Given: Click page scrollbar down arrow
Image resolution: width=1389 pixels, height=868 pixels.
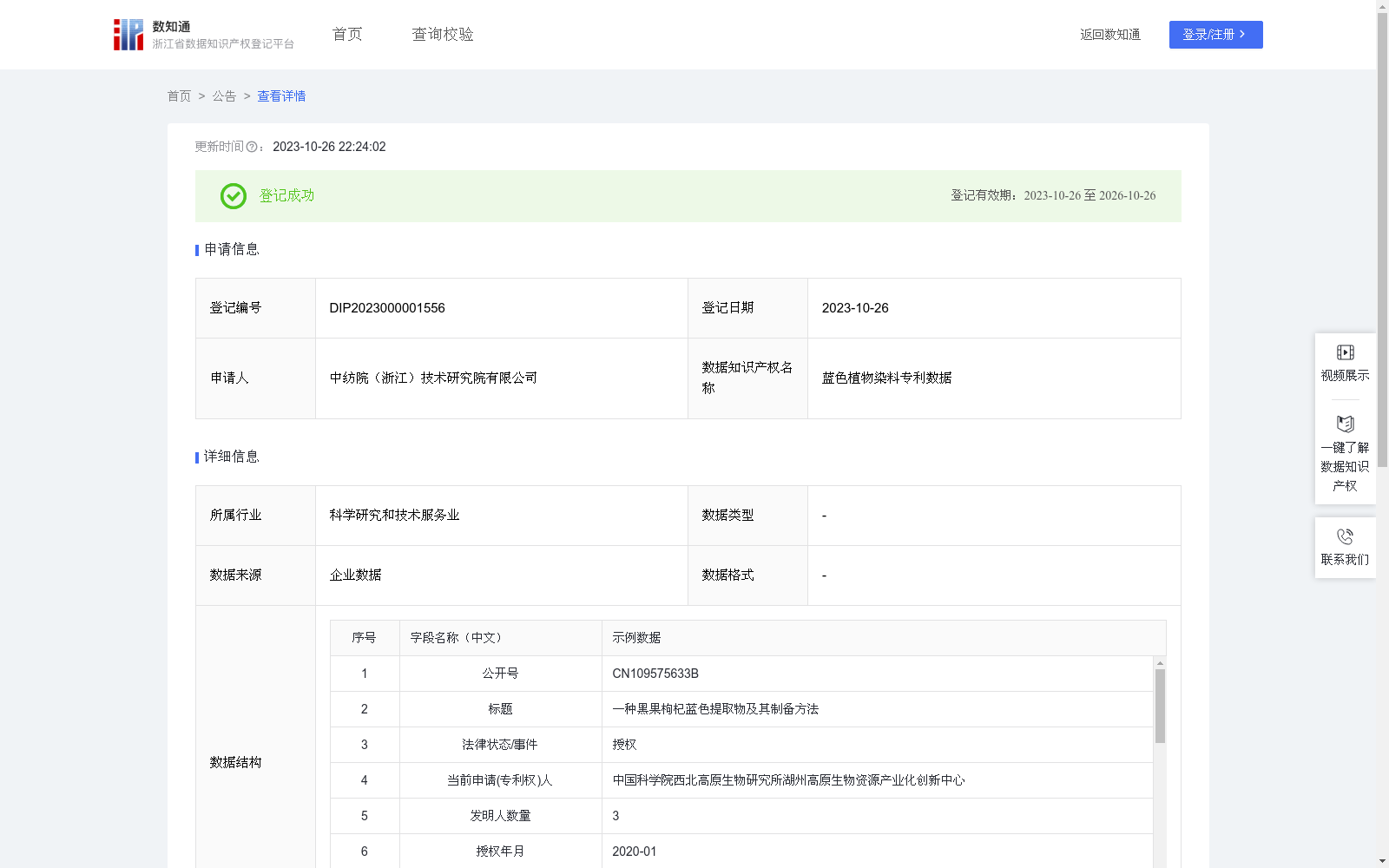Looking at the screenshot, I should (1382, 862).
